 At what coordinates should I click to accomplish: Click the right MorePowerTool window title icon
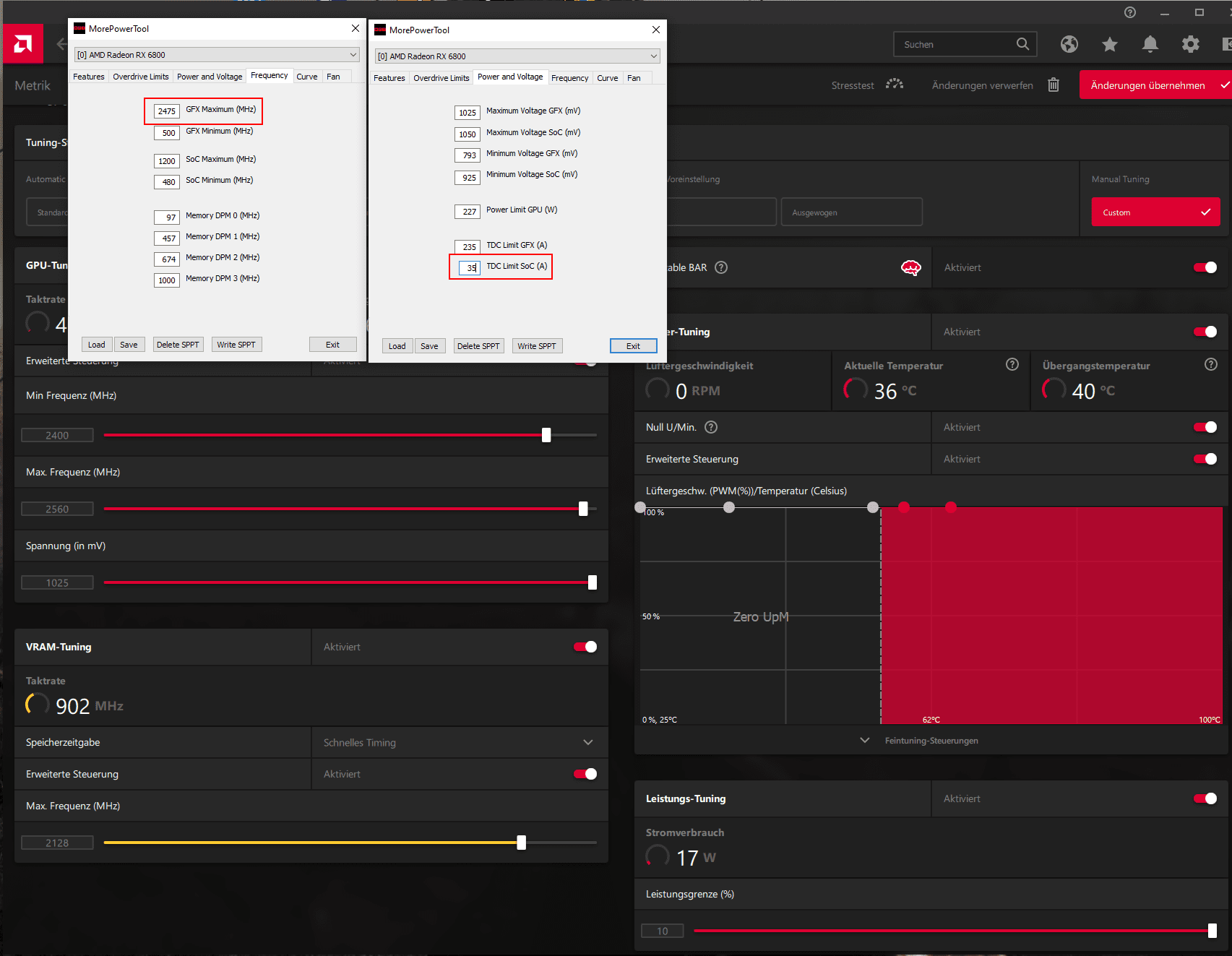click(x=380, y=30)
